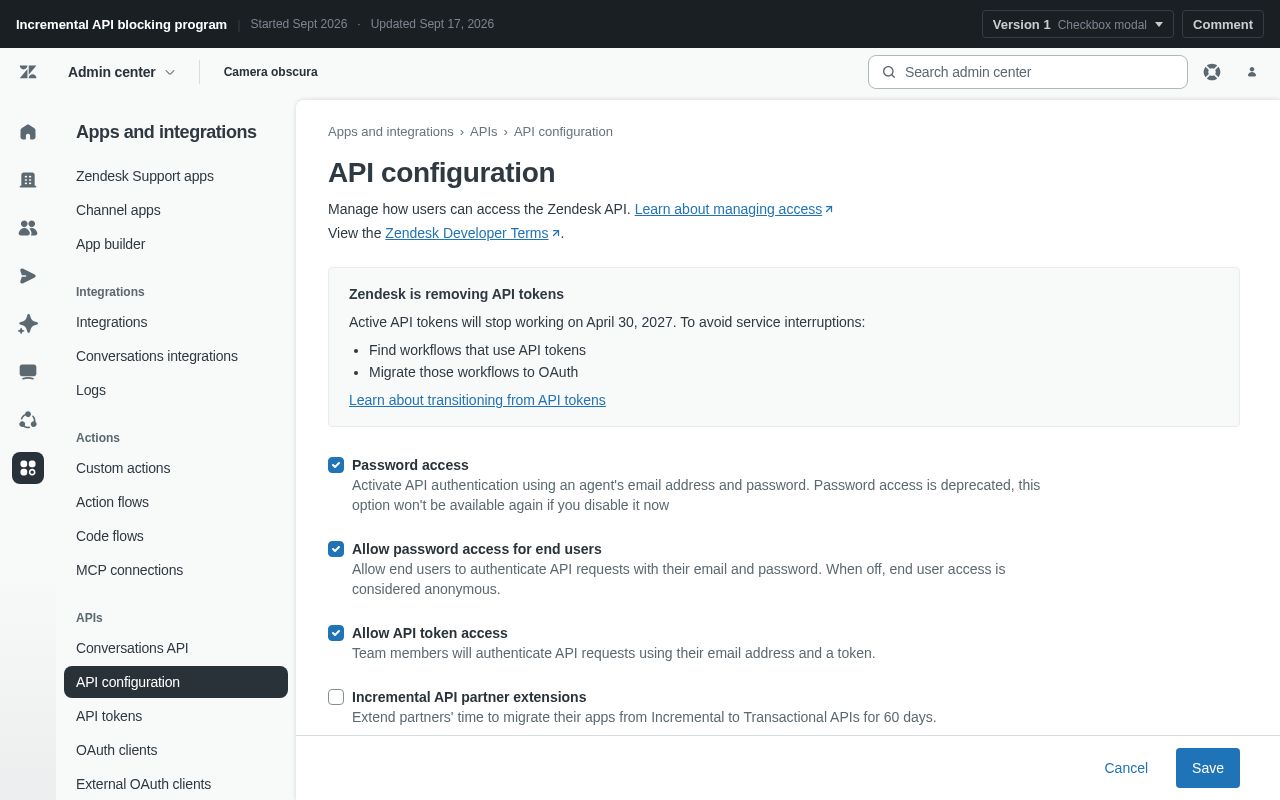Open Custom actions in sidebar
The height and width of the screenshot is (800, 1280).
tap(176, 468)
